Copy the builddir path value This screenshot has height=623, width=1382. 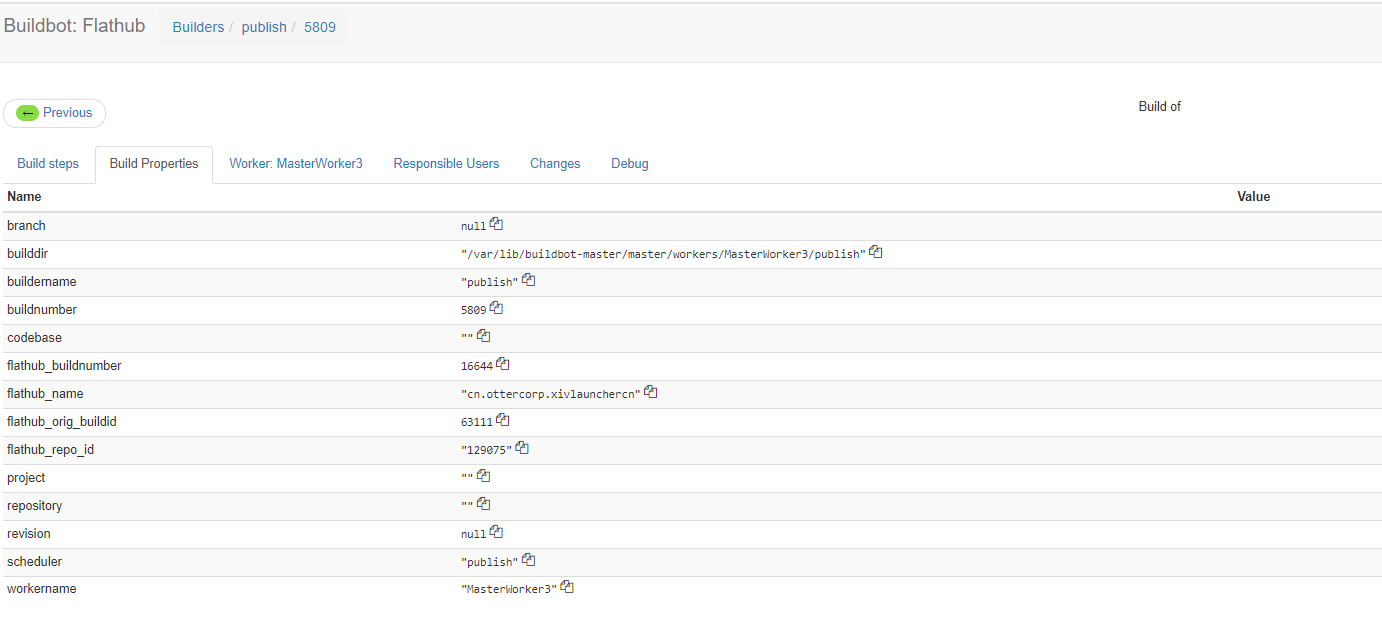point(875,252)
